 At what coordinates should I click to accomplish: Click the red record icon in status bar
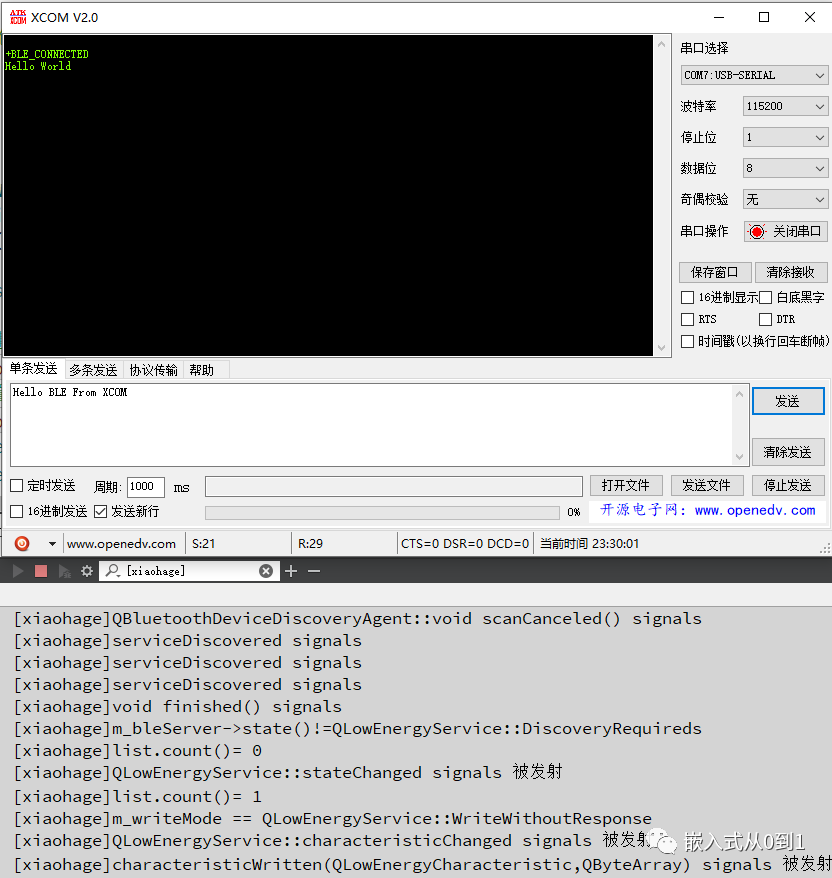click(x=22, y=543)
